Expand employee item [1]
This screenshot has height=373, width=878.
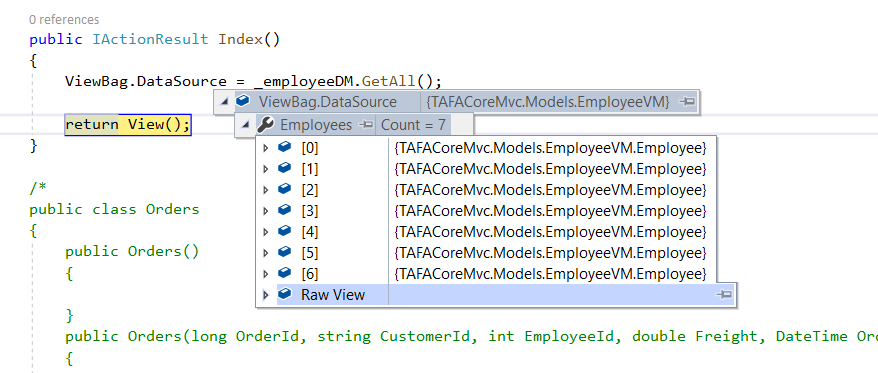(266, 169)
